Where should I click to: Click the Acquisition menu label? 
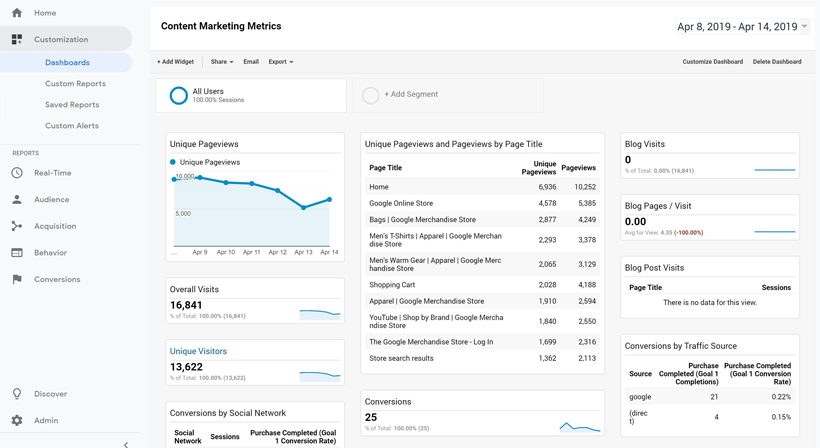click(55, 226)
